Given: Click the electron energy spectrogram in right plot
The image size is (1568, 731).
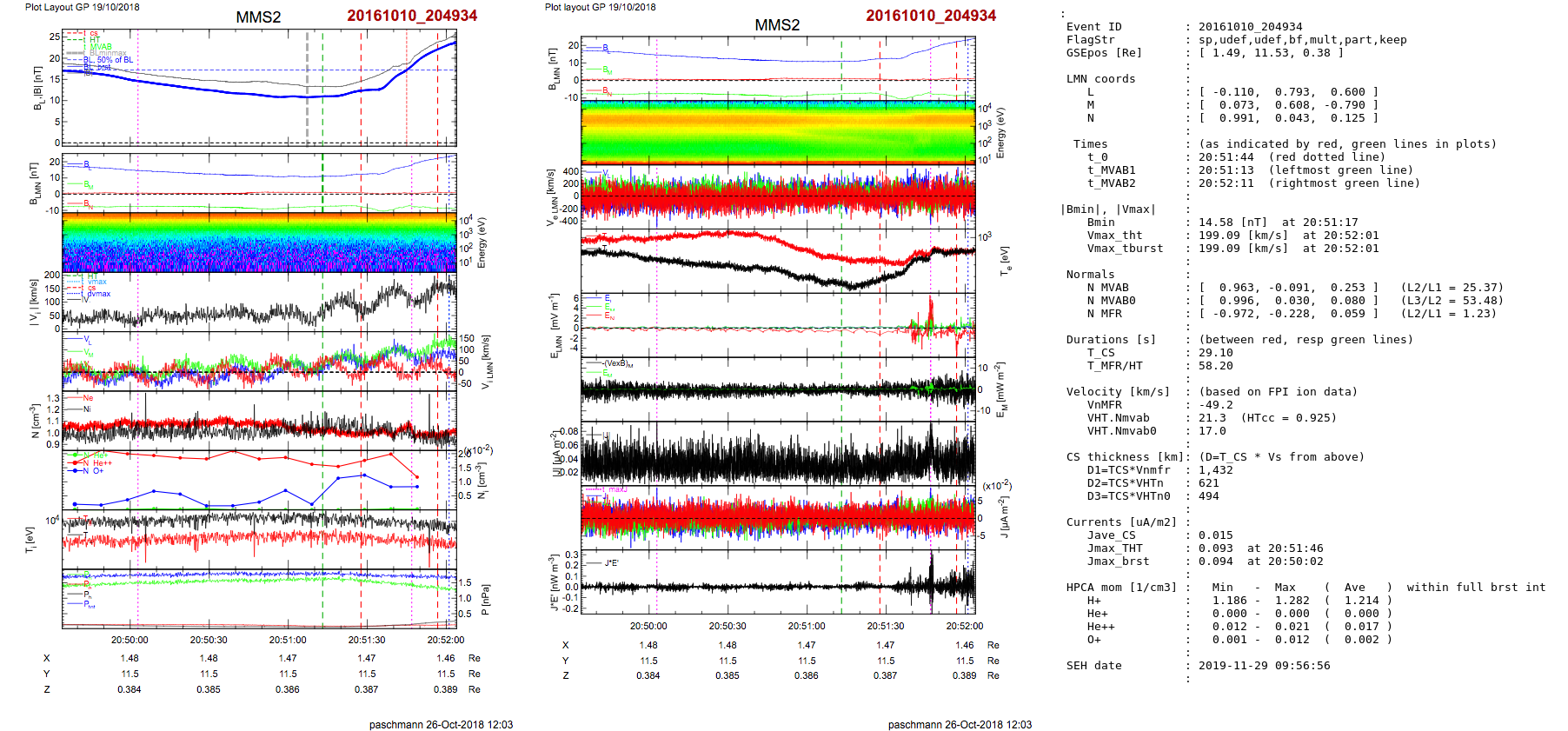Looking at the screenshot, I should click(x=777, y=132).
